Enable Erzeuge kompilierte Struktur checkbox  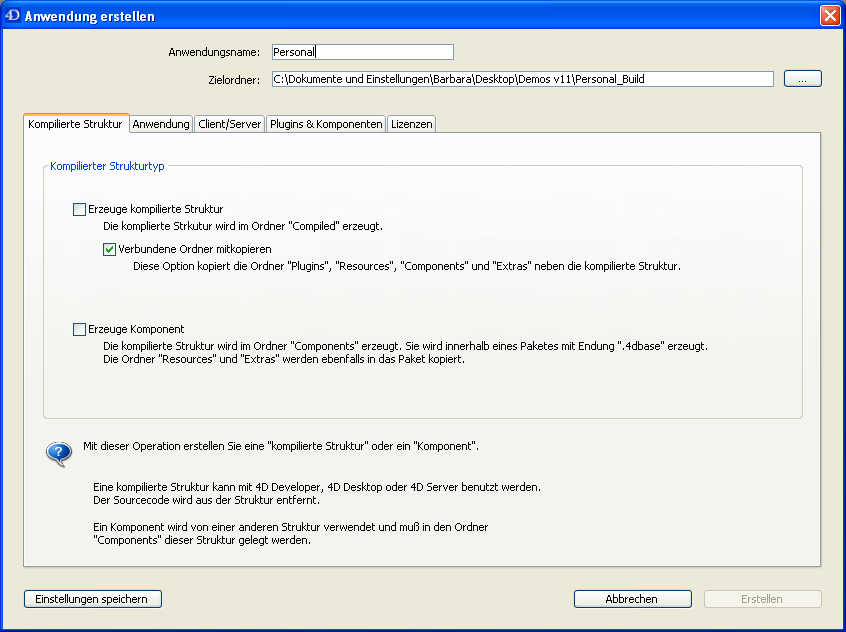(x=80, y=210)
